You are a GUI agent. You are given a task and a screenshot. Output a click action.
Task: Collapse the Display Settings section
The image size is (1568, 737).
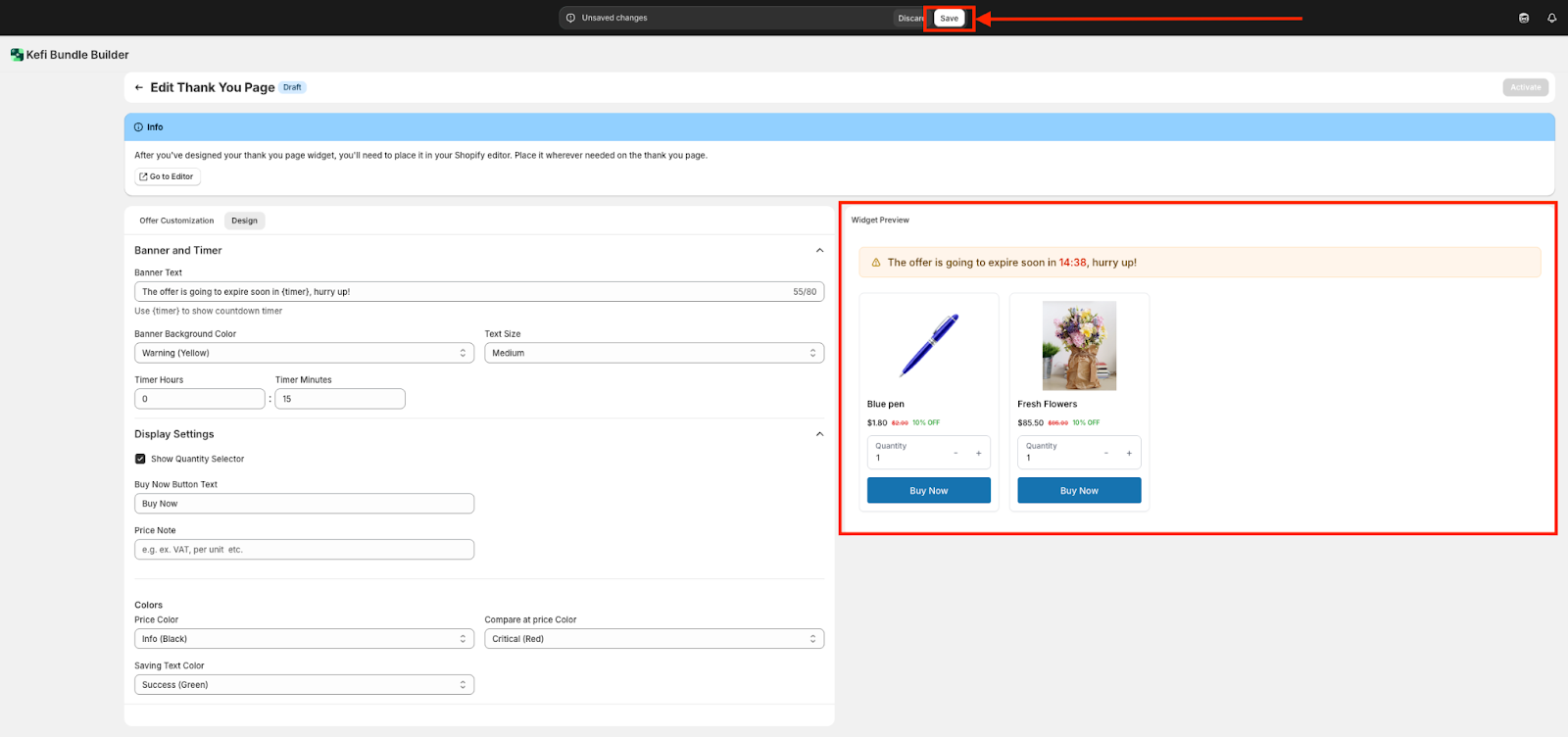coord(819,434)
